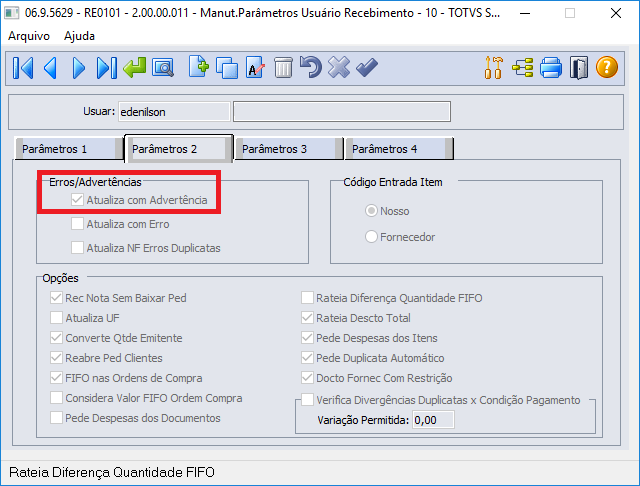This screenshot has width=640, height=486.
Task: Close the Manut.Parâmetros window
Action: [616, 13]
